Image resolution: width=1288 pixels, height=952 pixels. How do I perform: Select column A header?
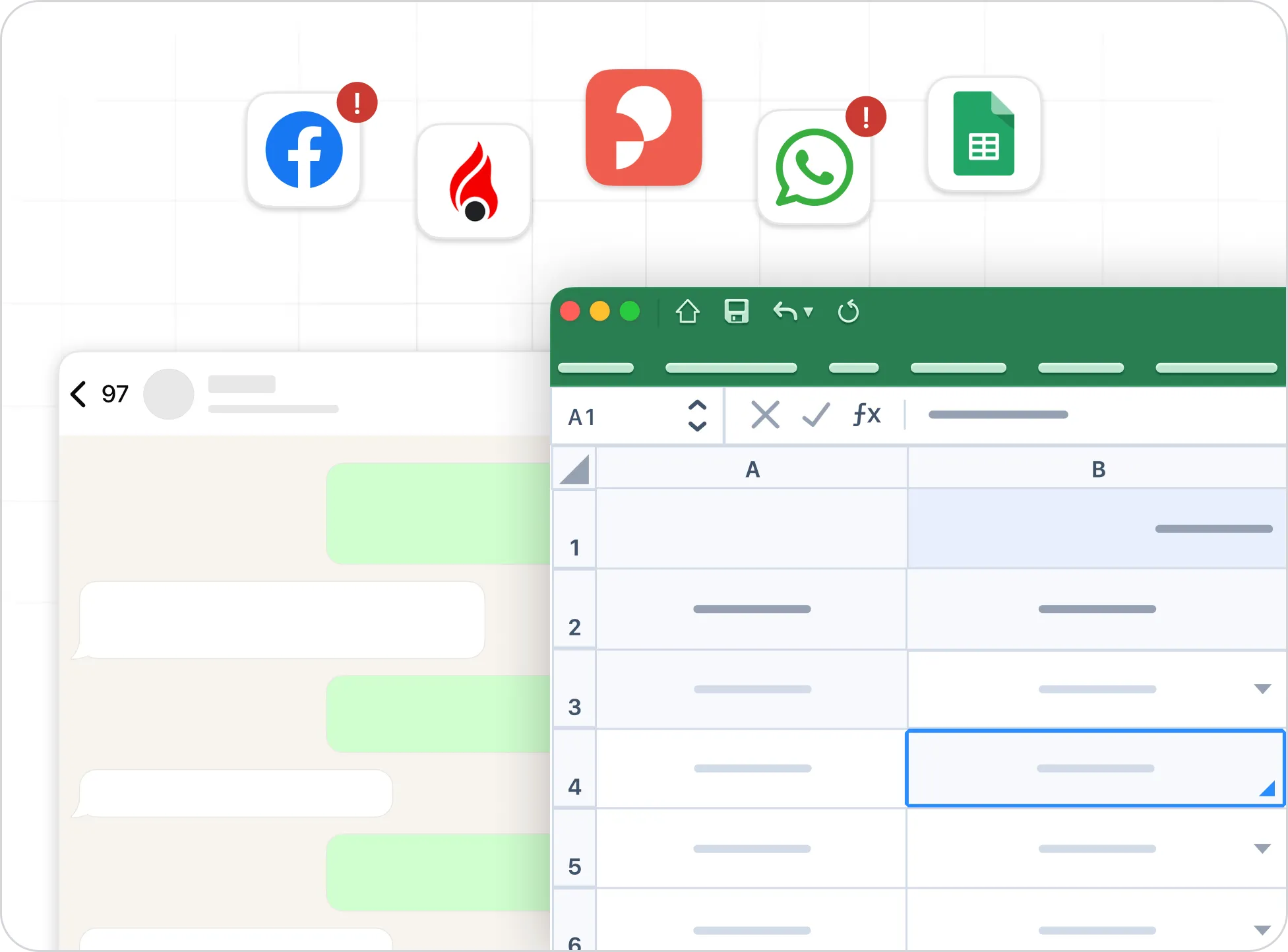752,469
